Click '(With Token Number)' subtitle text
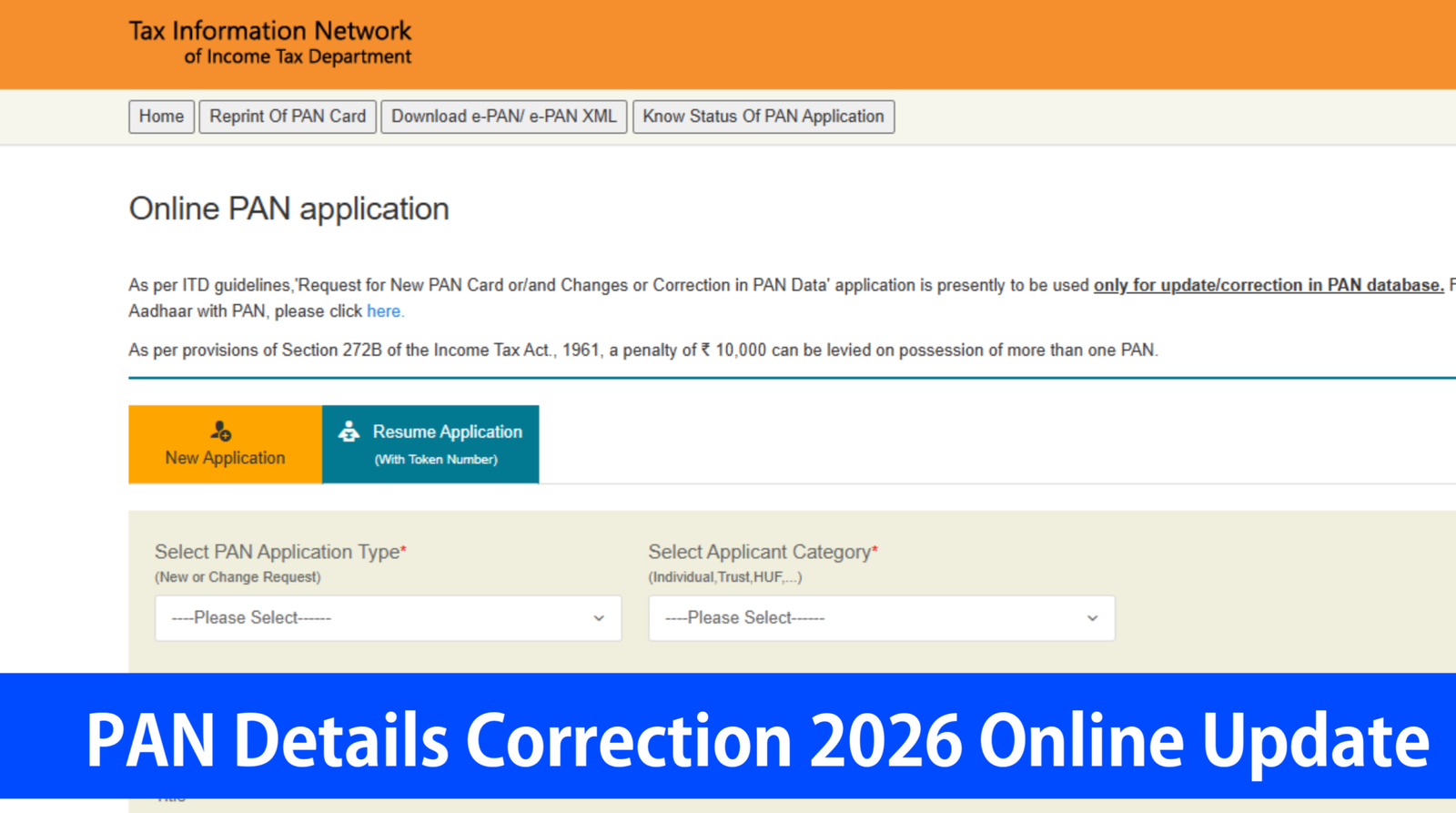 (x=436, y=460)
